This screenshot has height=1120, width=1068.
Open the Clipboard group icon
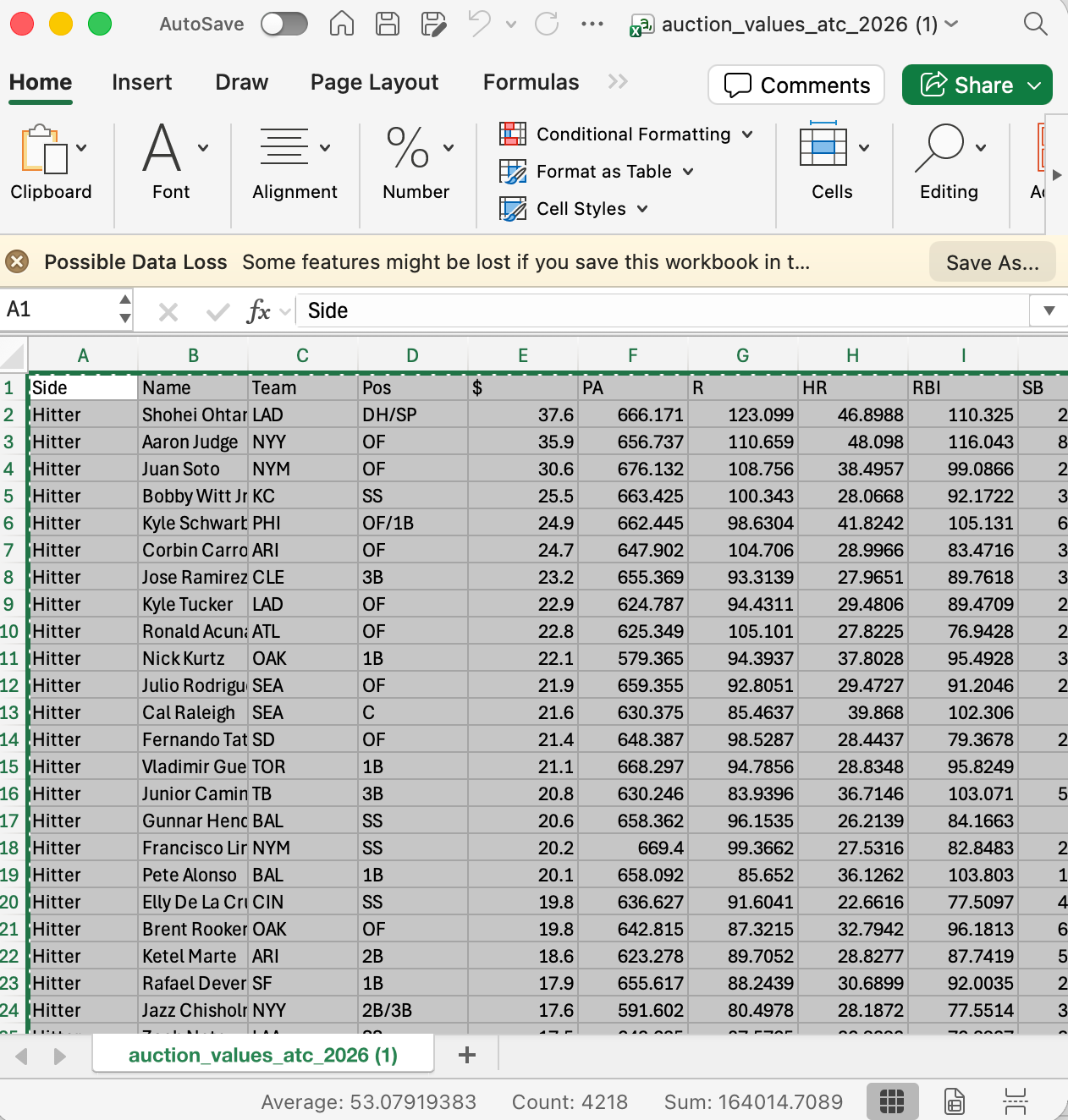coord(44,149)
